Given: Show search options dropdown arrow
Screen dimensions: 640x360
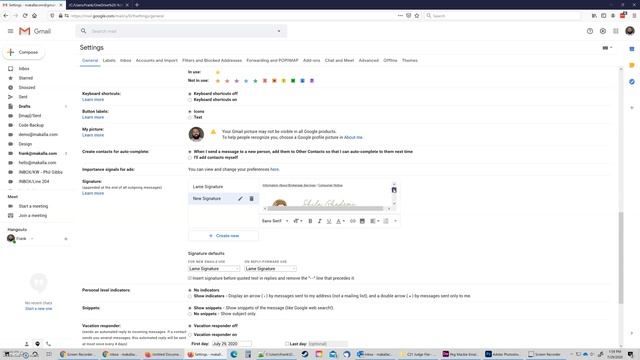Looking at the screenshot, I should 279,31.
